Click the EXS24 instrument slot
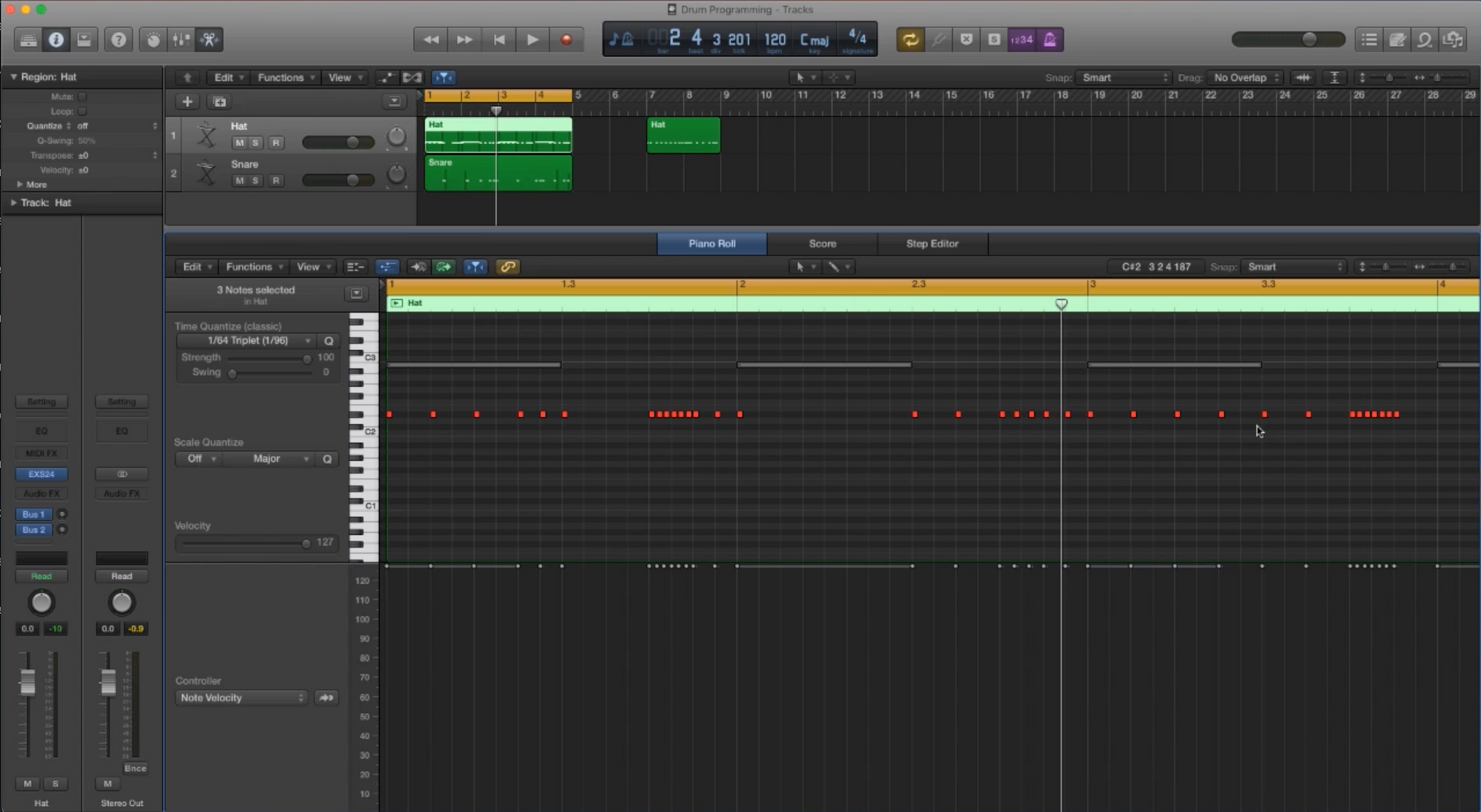1481x812 pixels. tap(41, 474)
